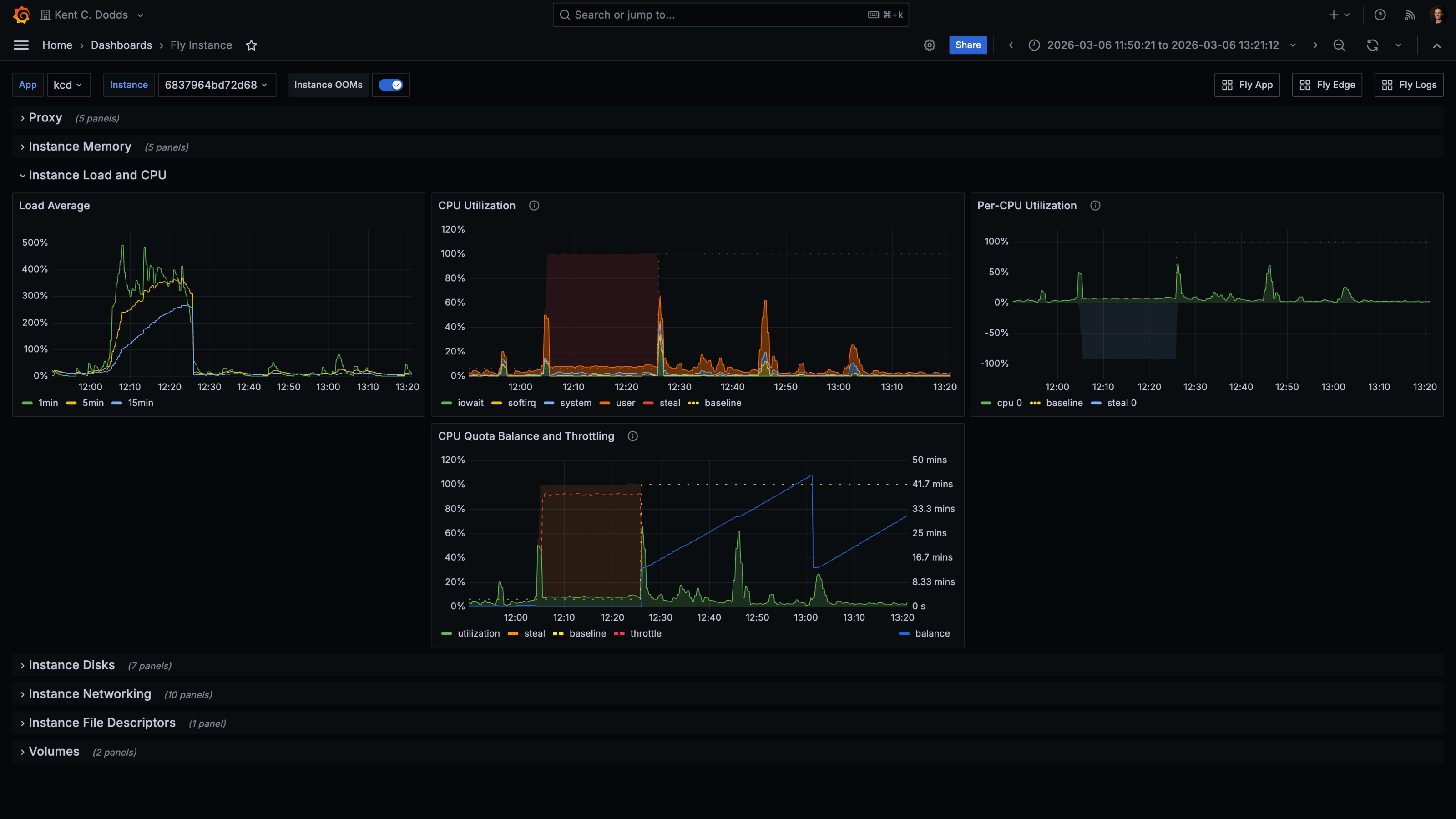Open the main navigation hamburger menu
Image resolution: width=1456 pixels, height=819 pixels.
pos(21,45)
